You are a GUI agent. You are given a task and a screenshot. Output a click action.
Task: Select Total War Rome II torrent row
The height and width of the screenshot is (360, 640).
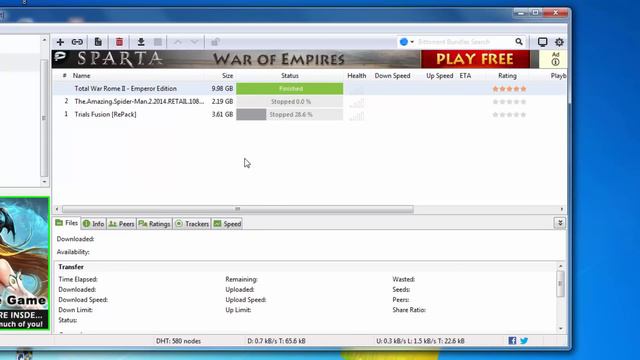(309, 89)
